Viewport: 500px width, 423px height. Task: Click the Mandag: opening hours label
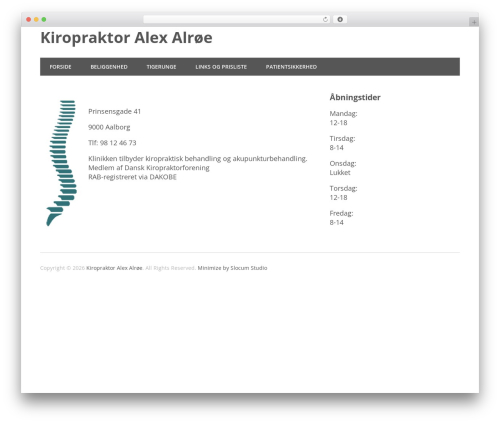[343, 114]
